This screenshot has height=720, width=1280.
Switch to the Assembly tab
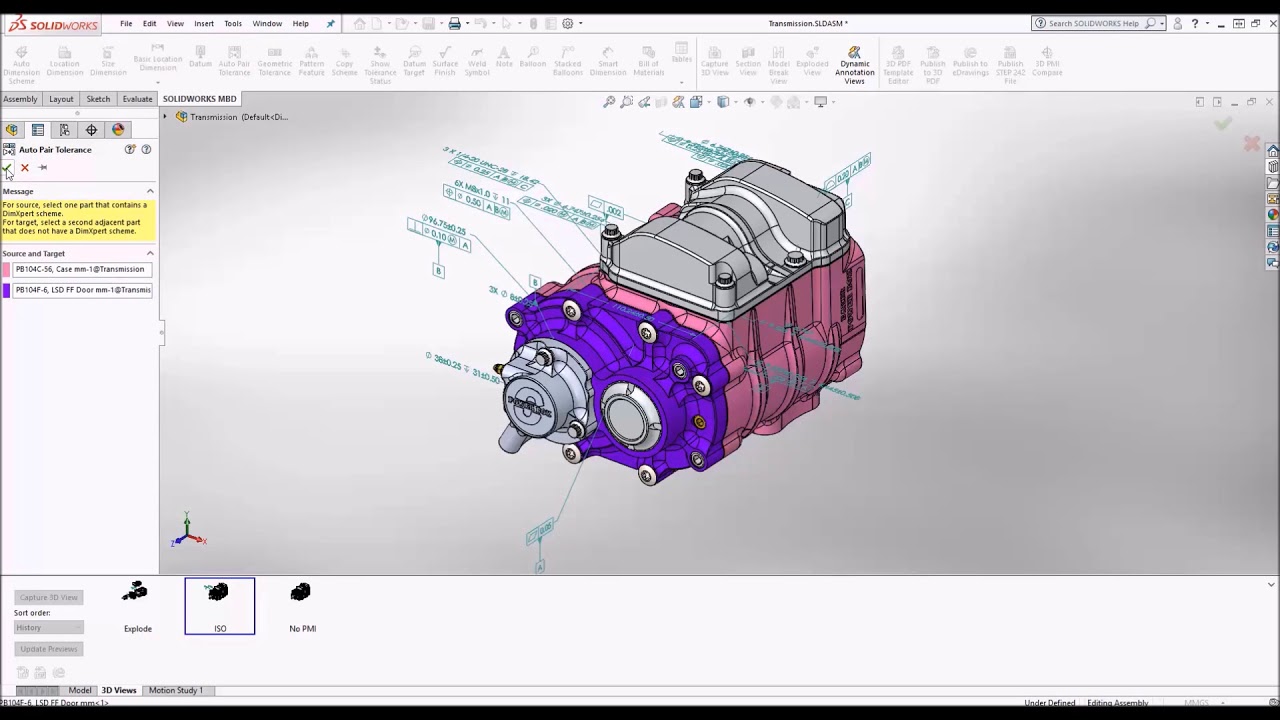point(20,99)
